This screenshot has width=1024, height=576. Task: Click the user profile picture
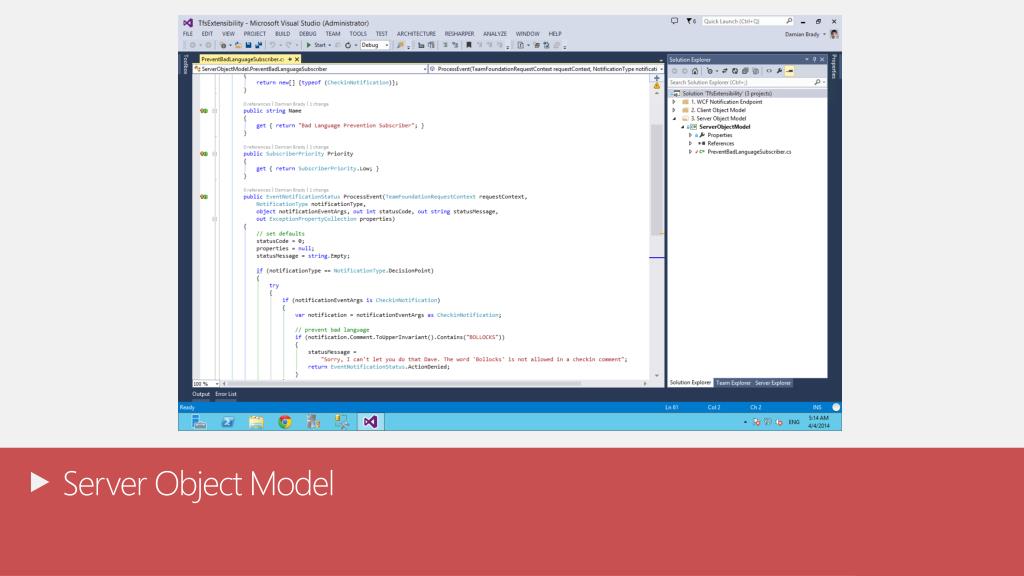coord(834,34)
